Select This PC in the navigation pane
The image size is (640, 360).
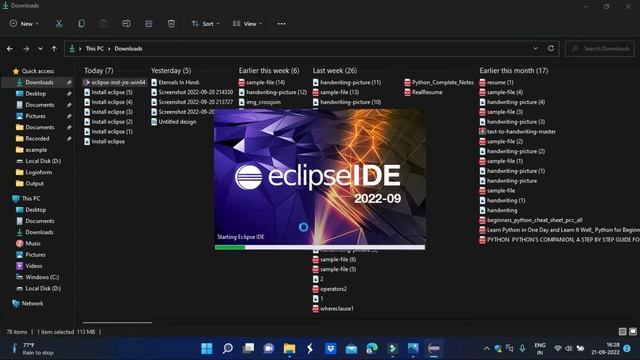[31, 198]
